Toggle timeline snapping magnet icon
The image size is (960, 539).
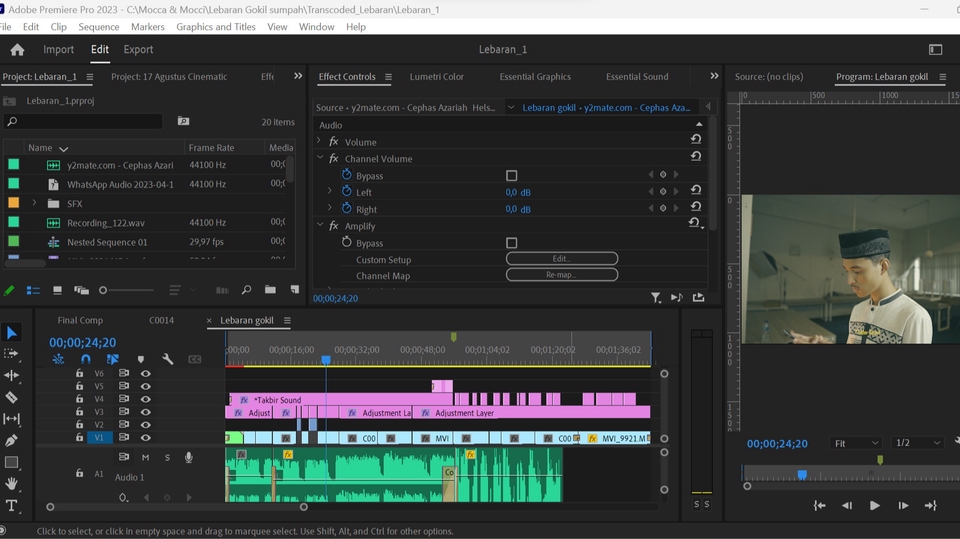pos(86,359)
